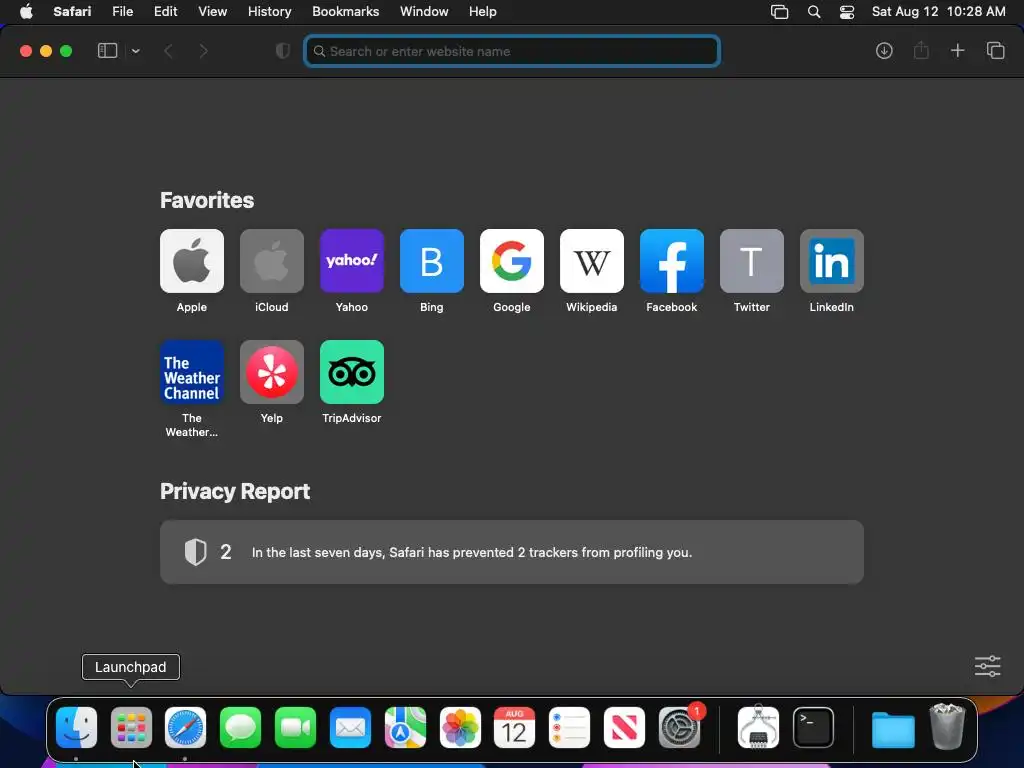Show downloads list
This screenshot has height=768, width=1024.
click(x=884, y=51)
